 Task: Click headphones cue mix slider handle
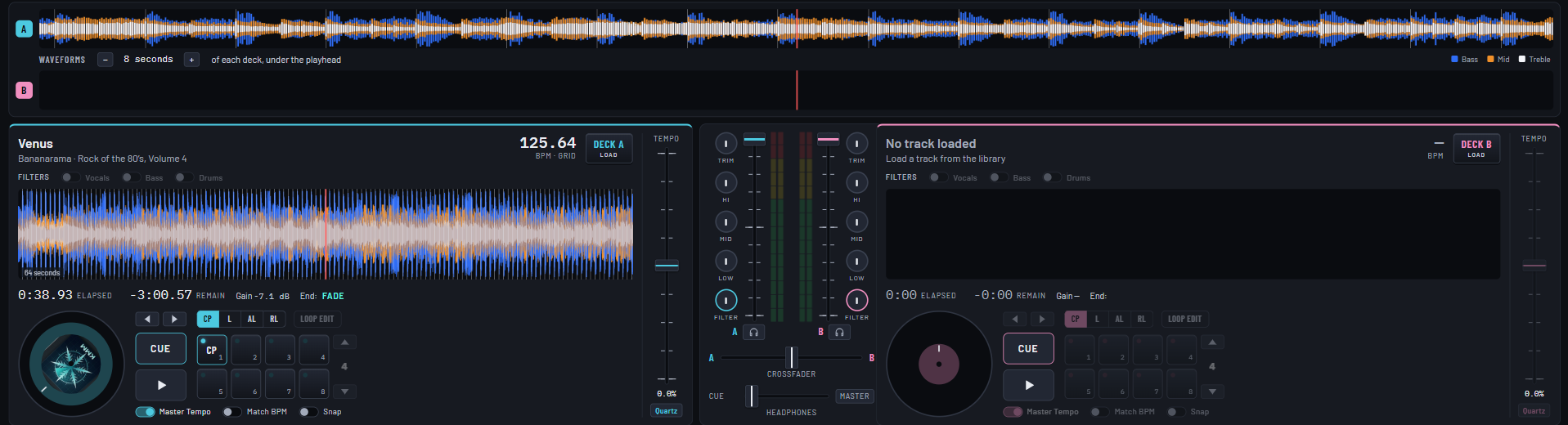pos(752,396)
